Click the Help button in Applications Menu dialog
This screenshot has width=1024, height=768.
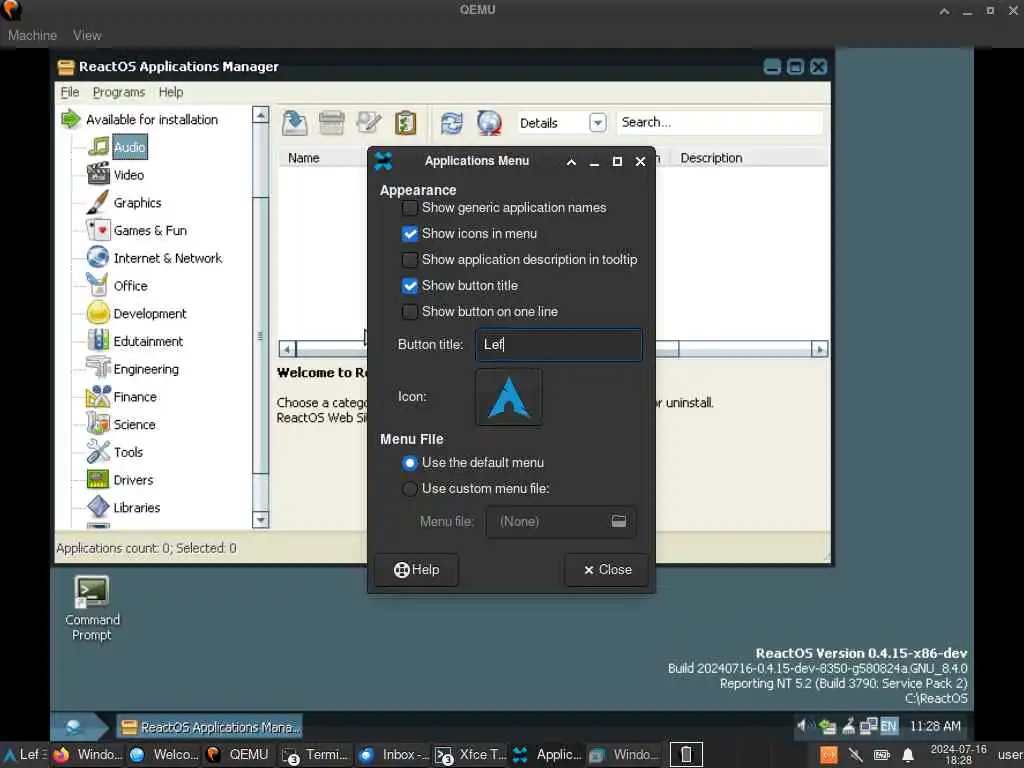click(417, 570)
